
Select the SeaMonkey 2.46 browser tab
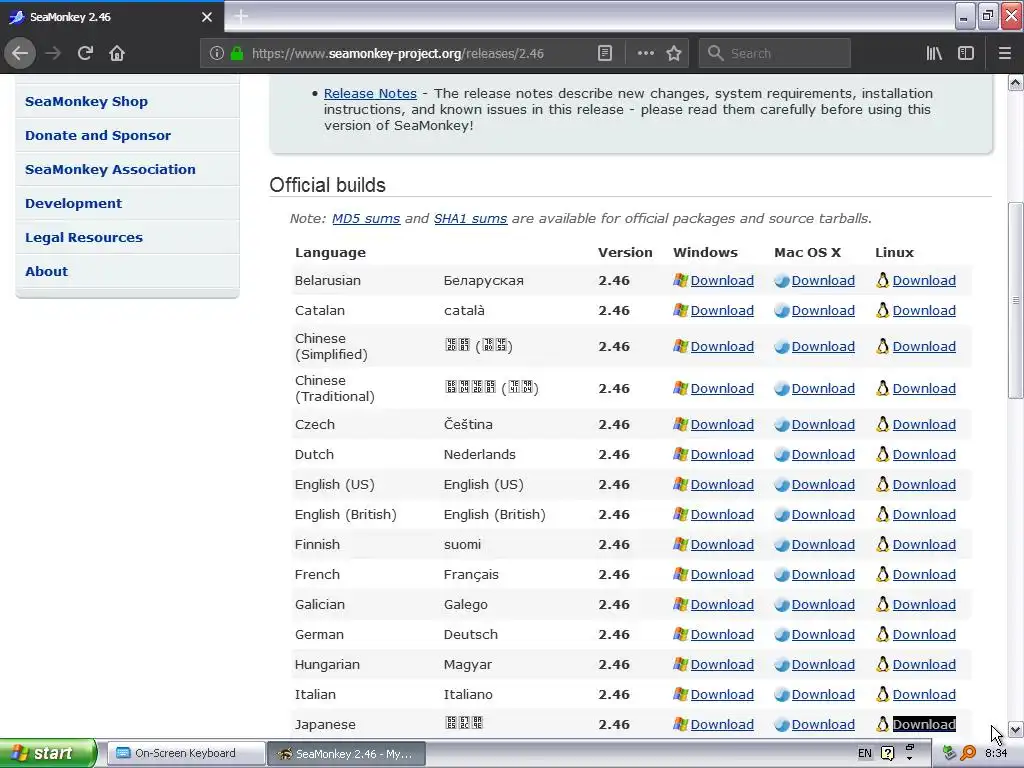tap(112, 17)
